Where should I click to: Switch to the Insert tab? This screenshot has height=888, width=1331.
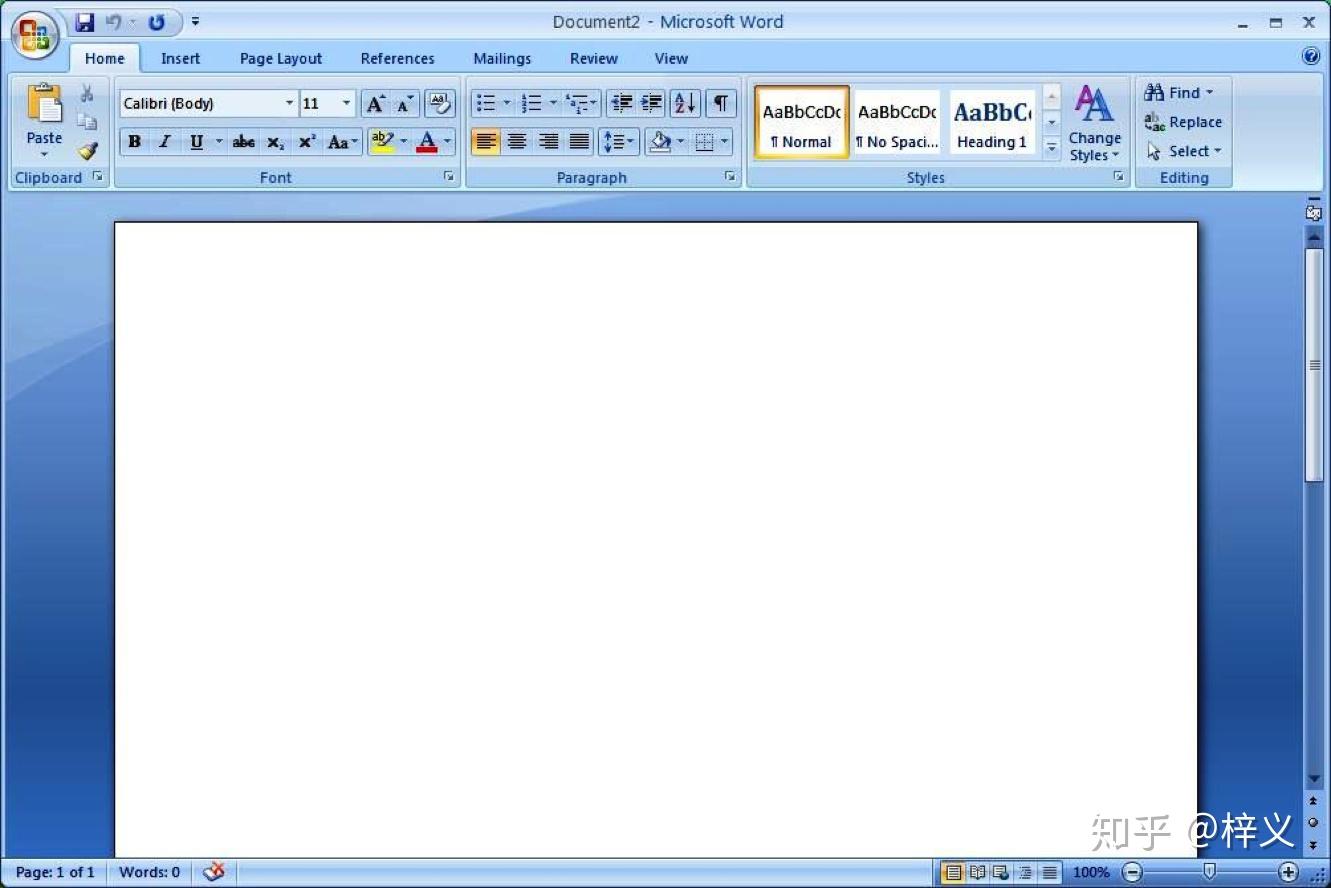180,59
